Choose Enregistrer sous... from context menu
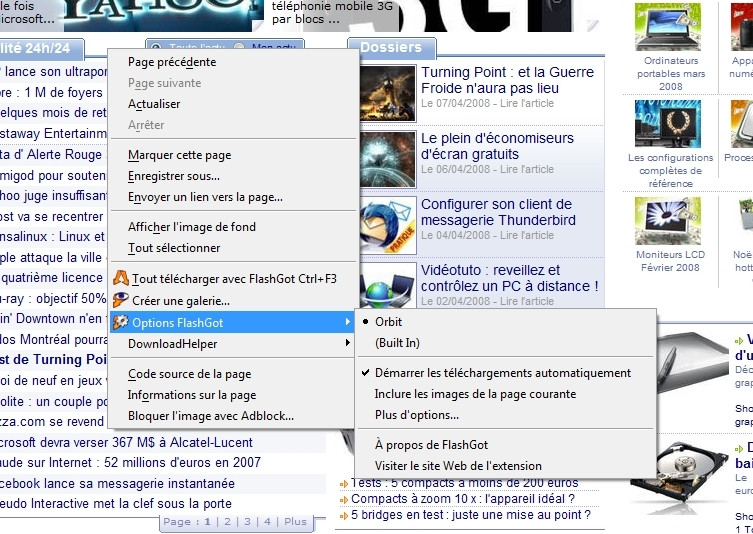753x534 pixels. 174,176
